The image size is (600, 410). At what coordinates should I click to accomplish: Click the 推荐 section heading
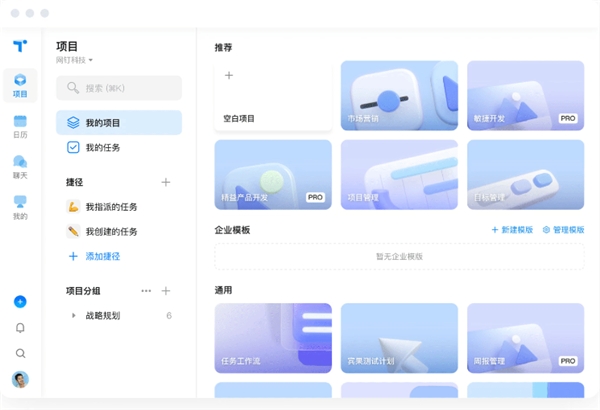coord(223,47)
